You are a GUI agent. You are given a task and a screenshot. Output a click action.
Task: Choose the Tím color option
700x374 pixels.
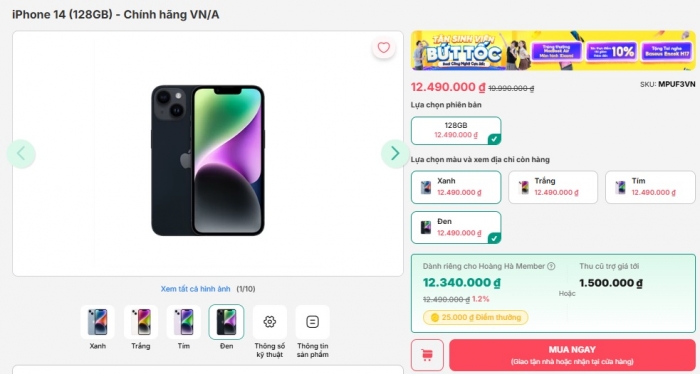click(650, 187)
